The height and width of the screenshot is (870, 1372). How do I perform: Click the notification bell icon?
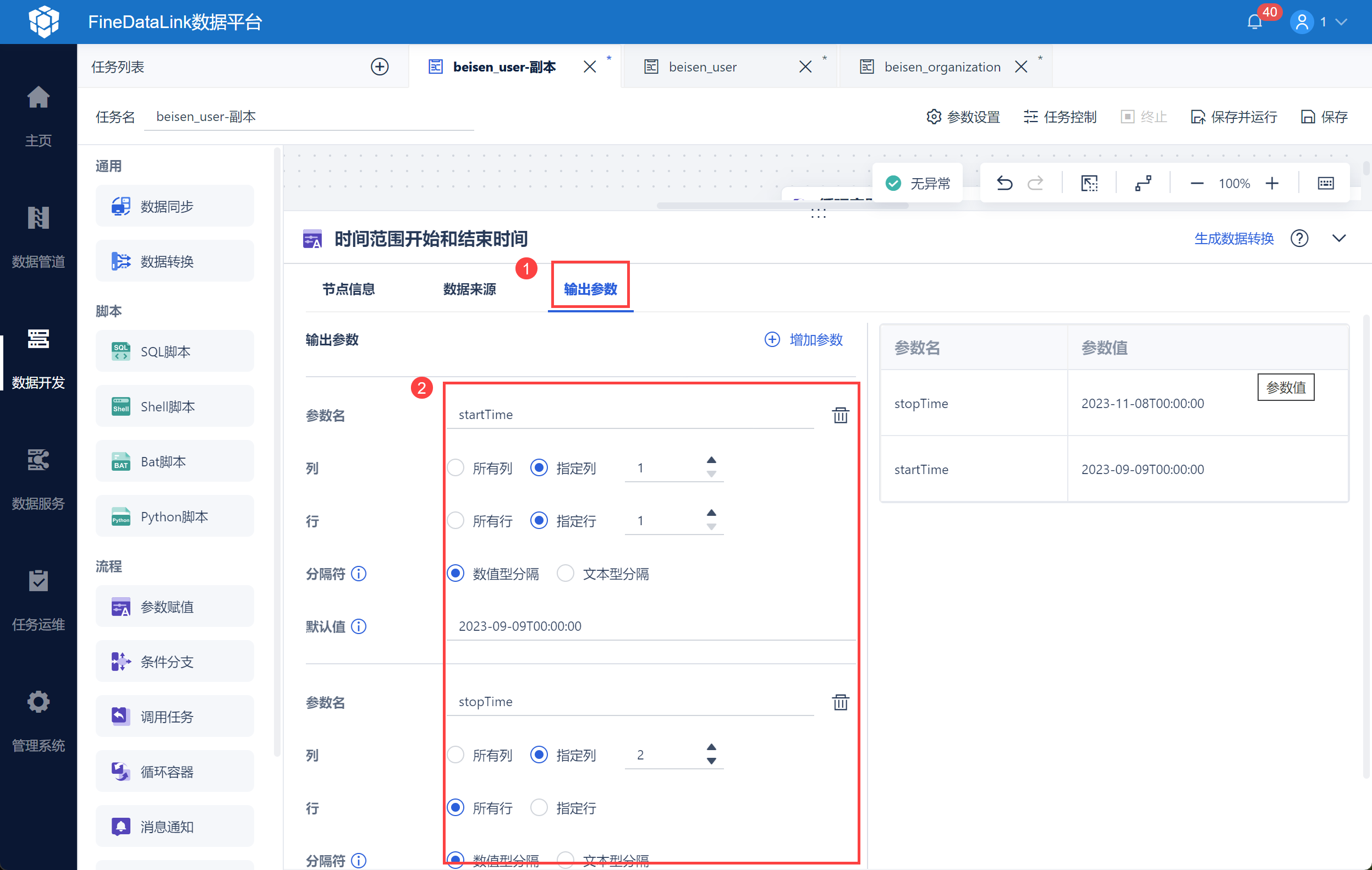tap(1254, 22)
